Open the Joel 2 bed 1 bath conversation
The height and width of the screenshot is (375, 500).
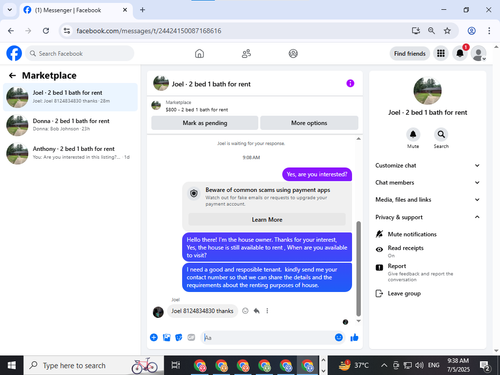[70, 97]
